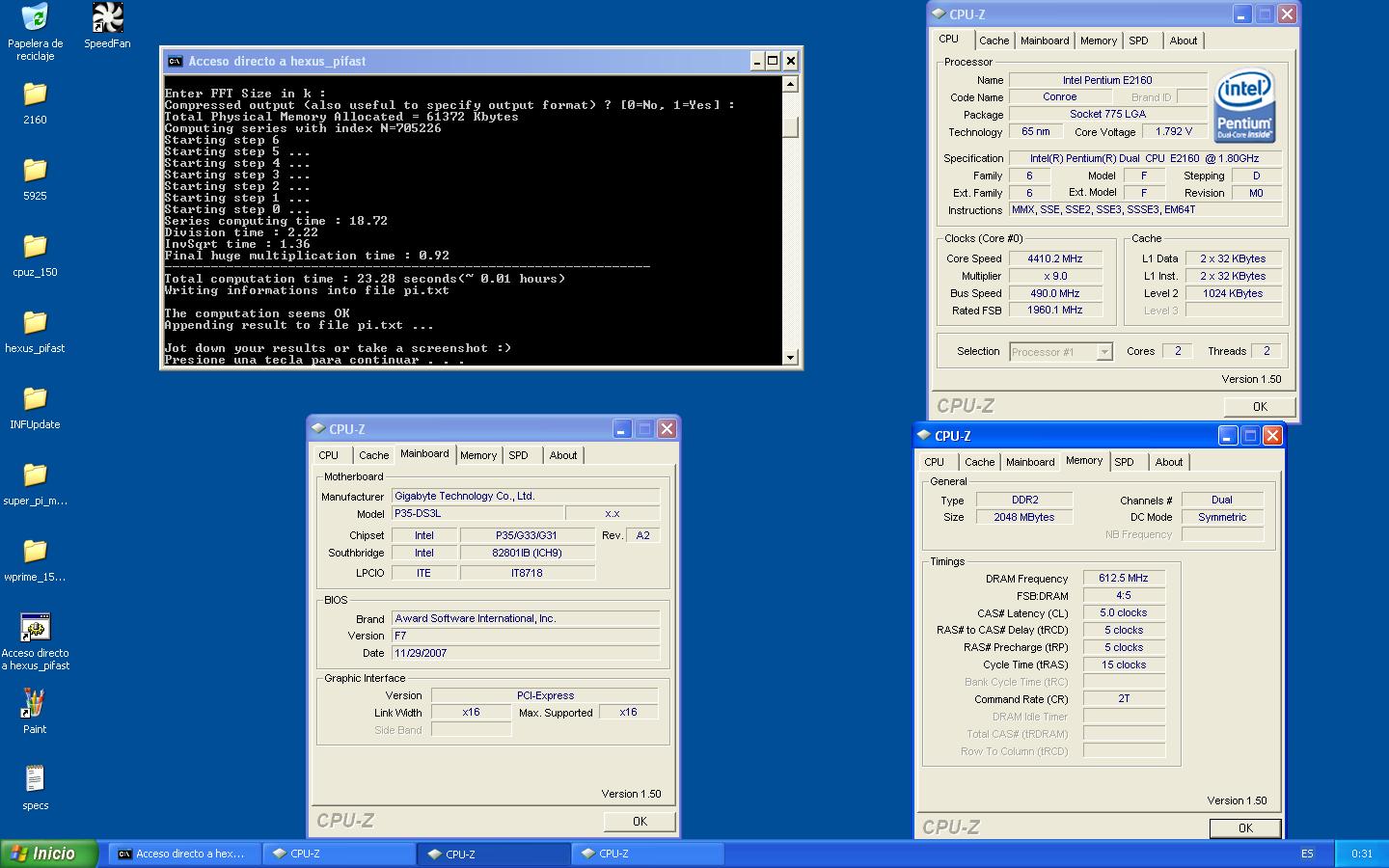1389x868 pixels.
Task: Switch to Memory tab in Mainboard window
Action: [478, 455]
